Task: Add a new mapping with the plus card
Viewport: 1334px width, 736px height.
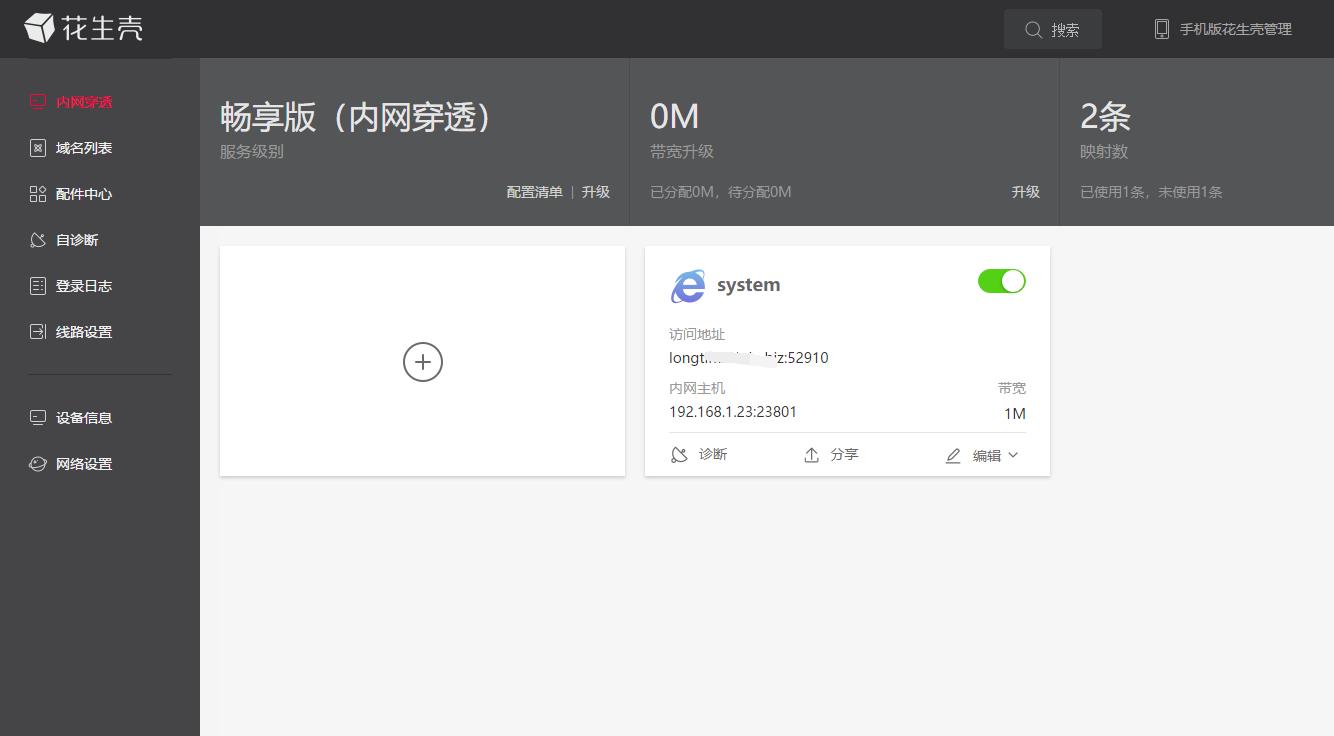Action: pyautogui.click(x=422, y=362)
